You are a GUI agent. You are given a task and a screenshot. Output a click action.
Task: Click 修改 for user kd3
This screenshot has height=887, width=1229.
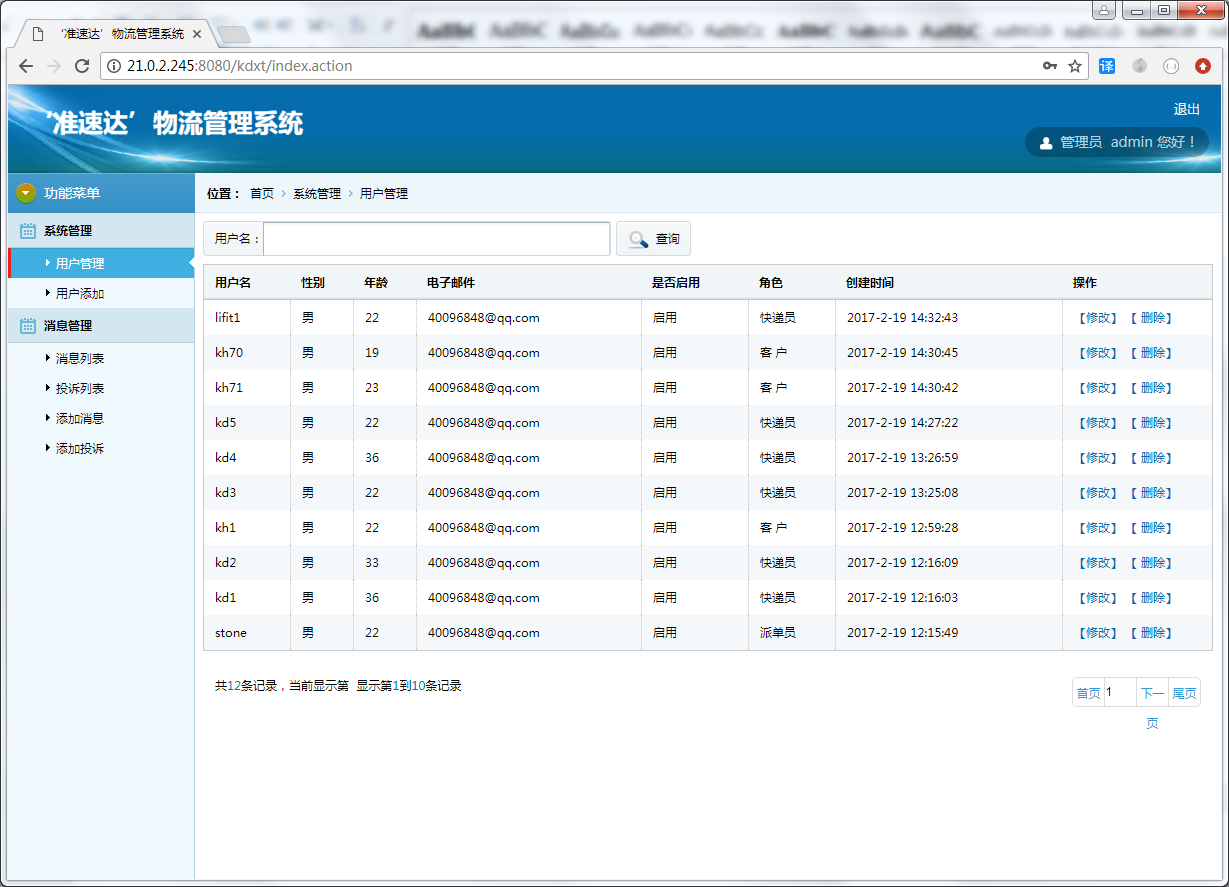click(1097, 492)
